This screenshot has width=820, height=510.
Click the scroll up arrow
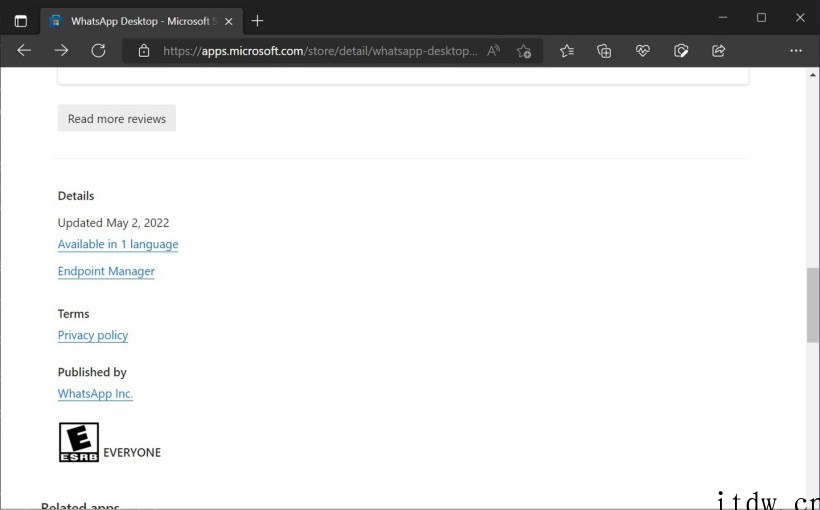click(812, 75)
